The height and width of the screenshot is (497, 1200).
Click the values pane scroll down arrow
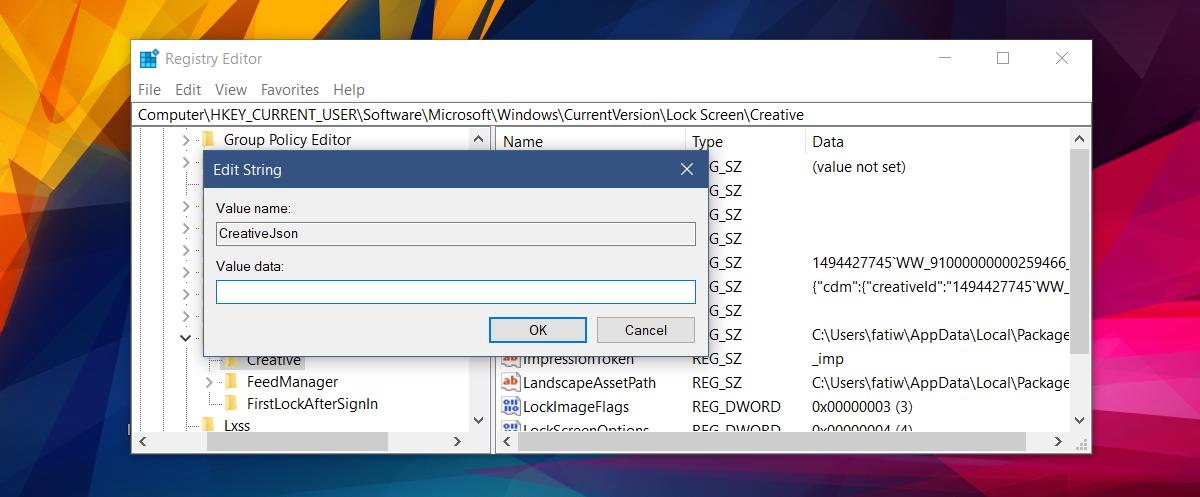(x=1079, y=421)
